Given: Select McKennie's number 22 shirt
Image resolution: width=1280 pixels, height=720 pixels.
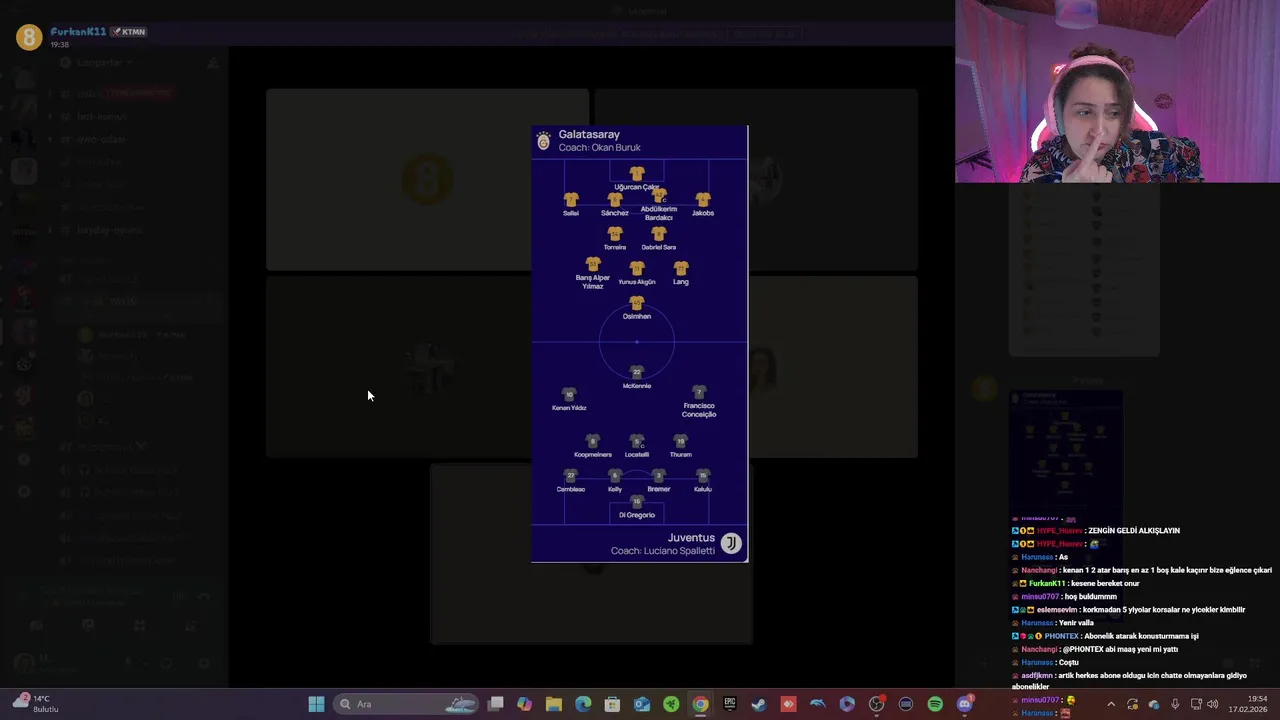Looking at the screenshot, I should click(x=637, y=372).
